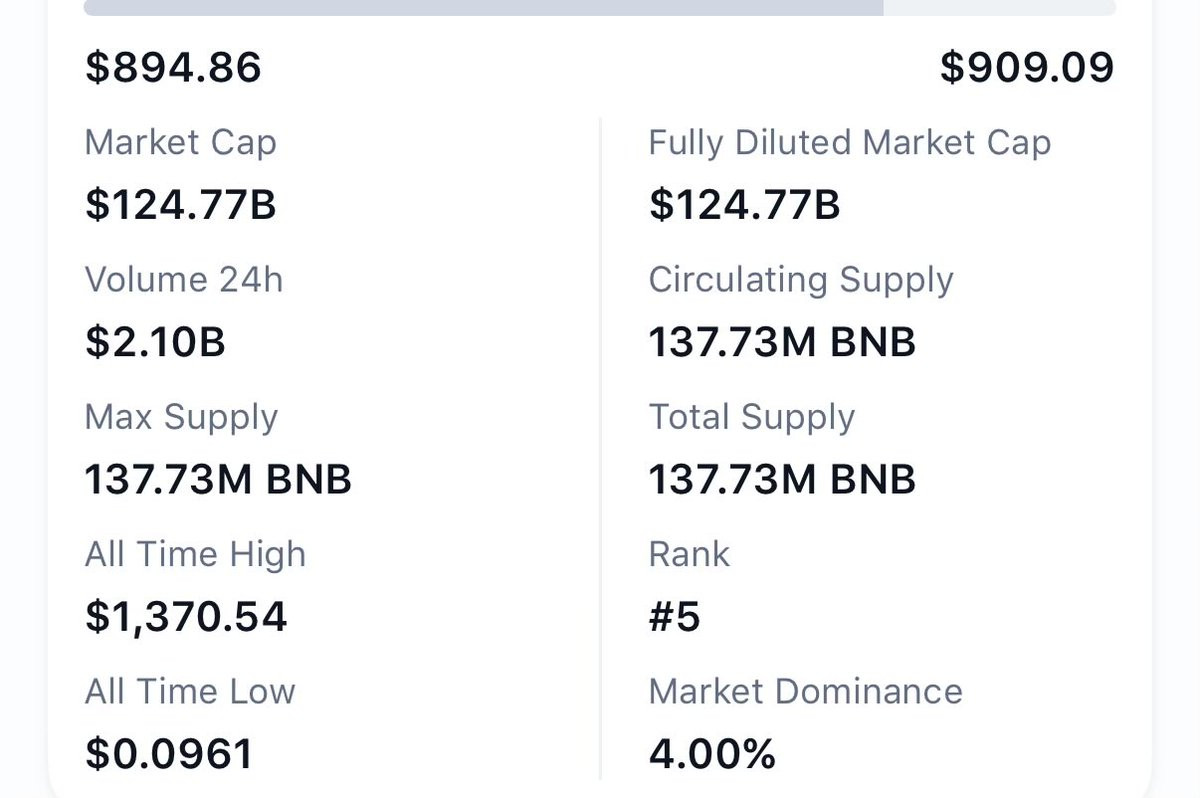The image size is (1200, 798).
Task: Select the Max Supply 137.73M BNB value
Action: tap(218, 480)
